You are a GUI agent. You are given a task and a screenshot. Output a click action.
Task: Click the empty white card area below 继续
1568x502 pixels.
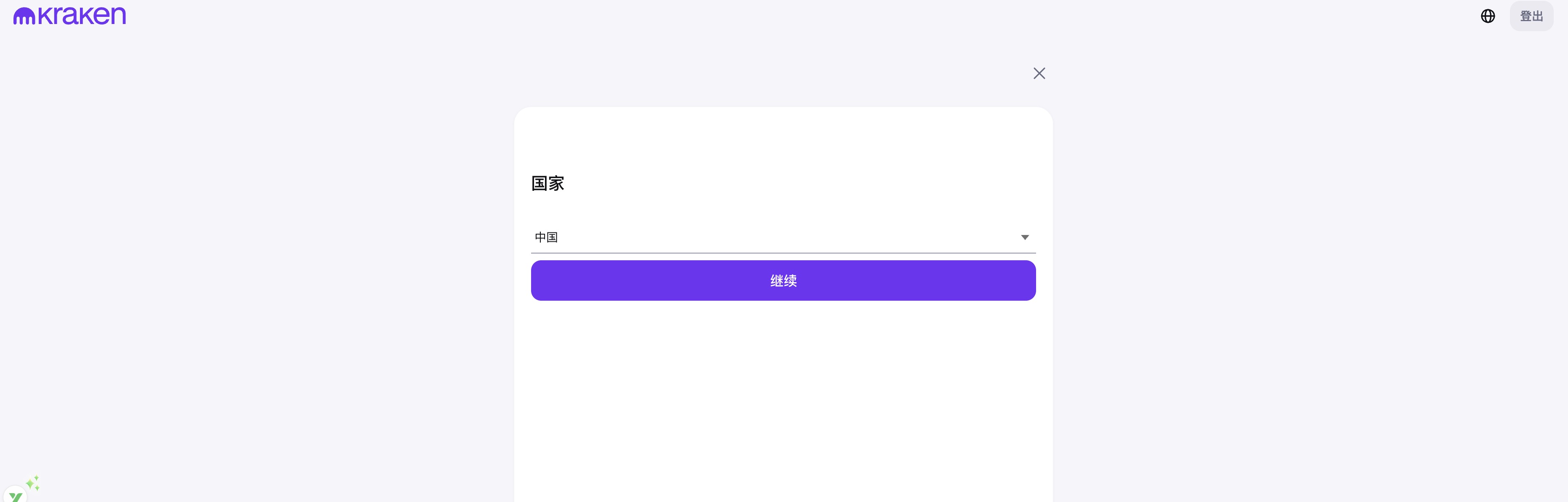point(783,396)
